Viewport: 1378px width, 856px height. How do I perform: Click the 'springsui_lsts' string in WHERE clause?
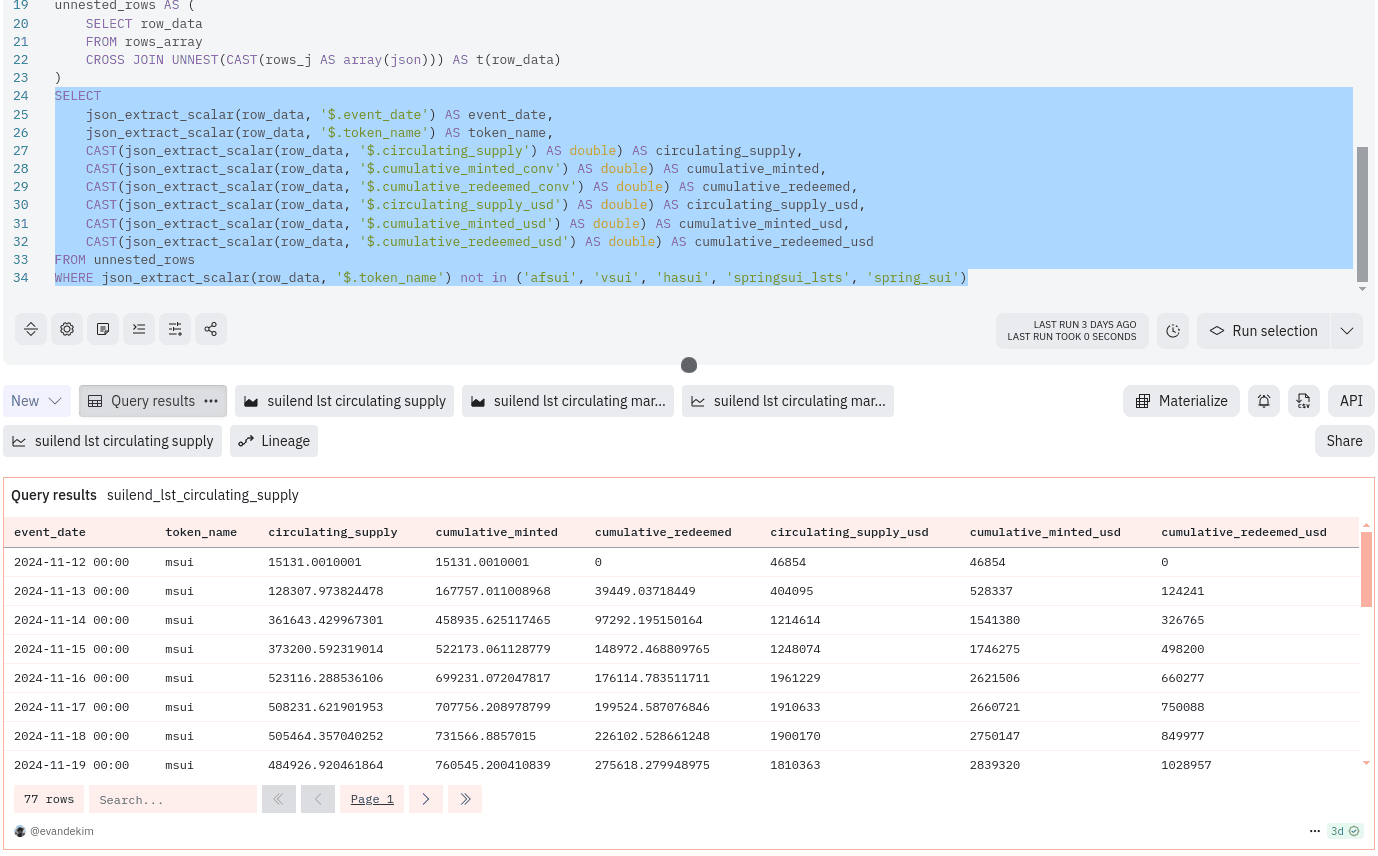(789, 278)
